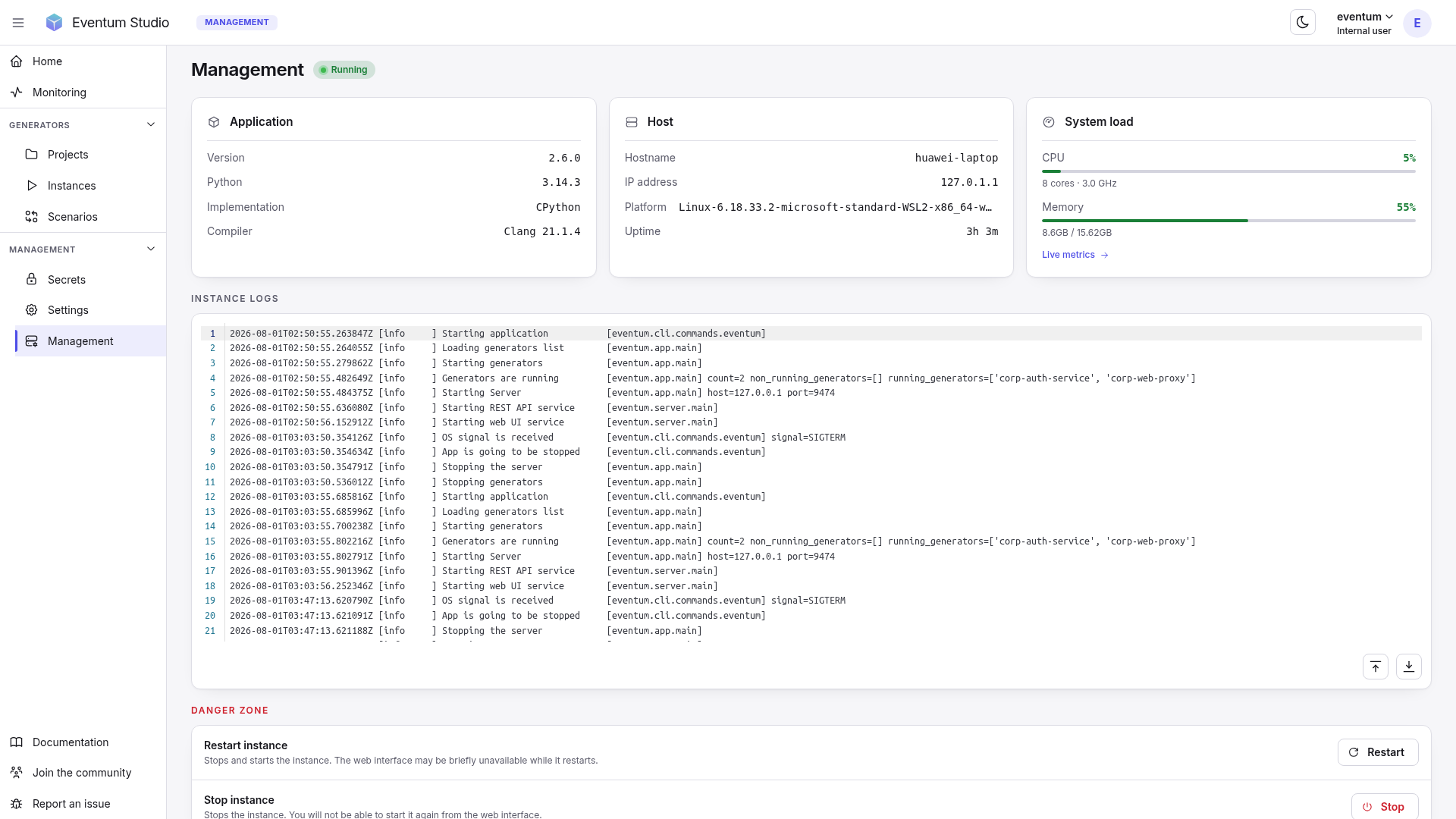Viewport: 1456px width, 819px height.
Task: Click Join the community link
Action: click(82, 773)
